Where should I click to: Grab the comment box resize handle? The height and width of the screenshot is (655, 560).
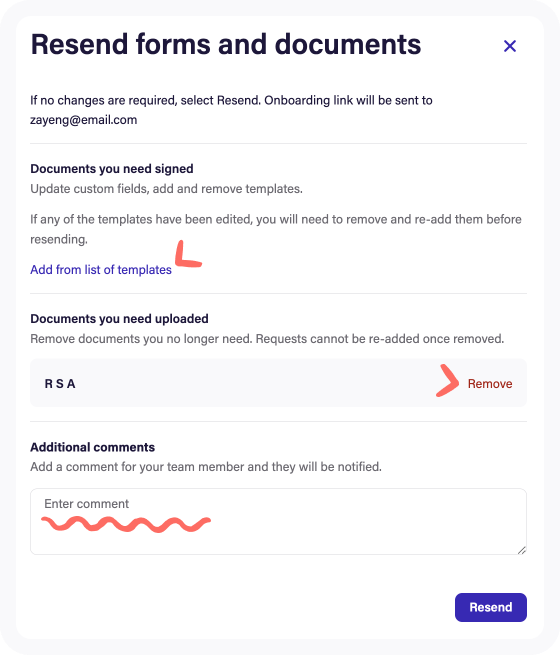coord(522,550)
